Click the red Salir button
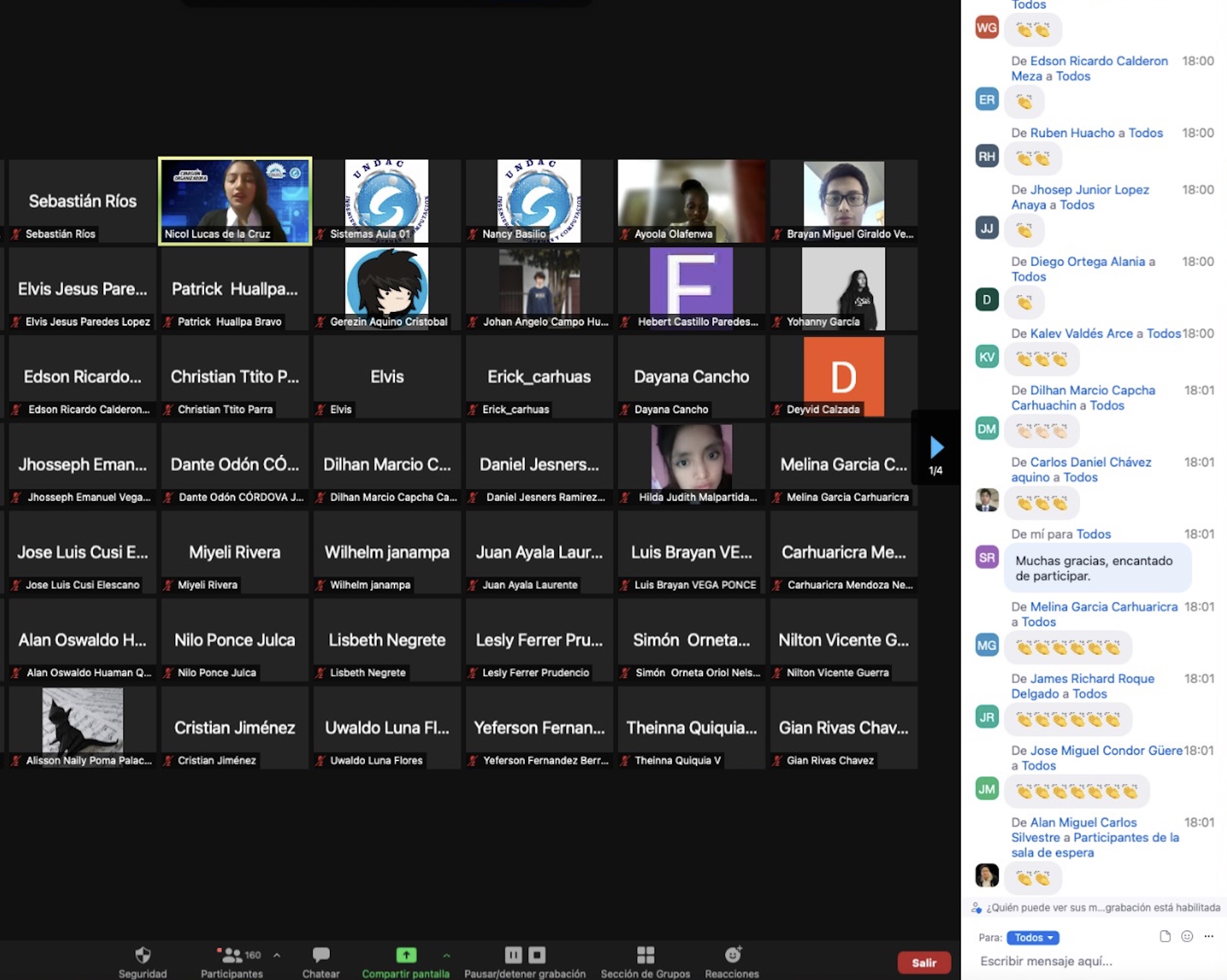The width and height of the screenshot is (1227, 980). pos(924,962)
